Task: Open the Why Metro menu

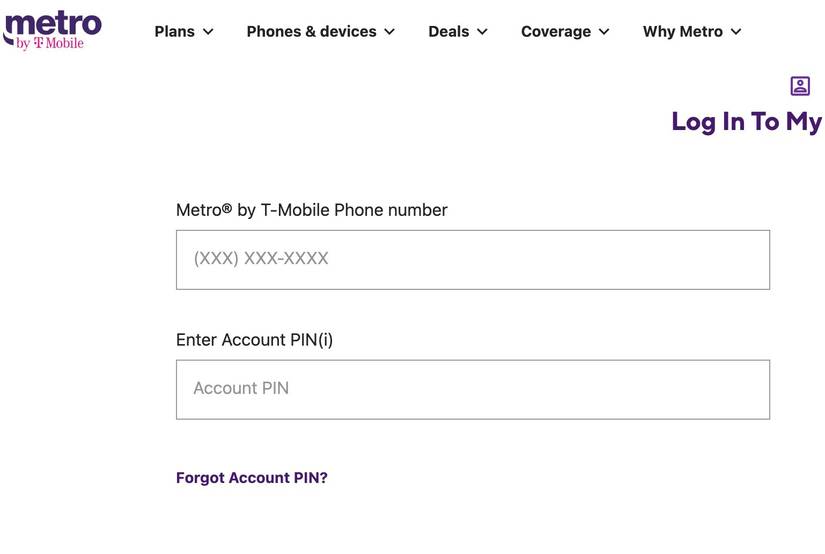Action: [682, 32]
